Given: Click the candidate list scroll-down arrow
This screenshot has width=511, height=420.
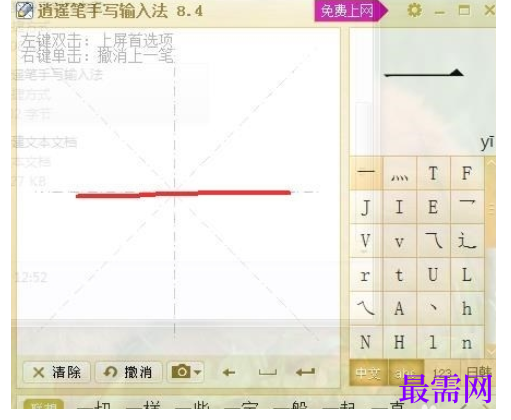Looking at the screenshot, I should (491, 352).
